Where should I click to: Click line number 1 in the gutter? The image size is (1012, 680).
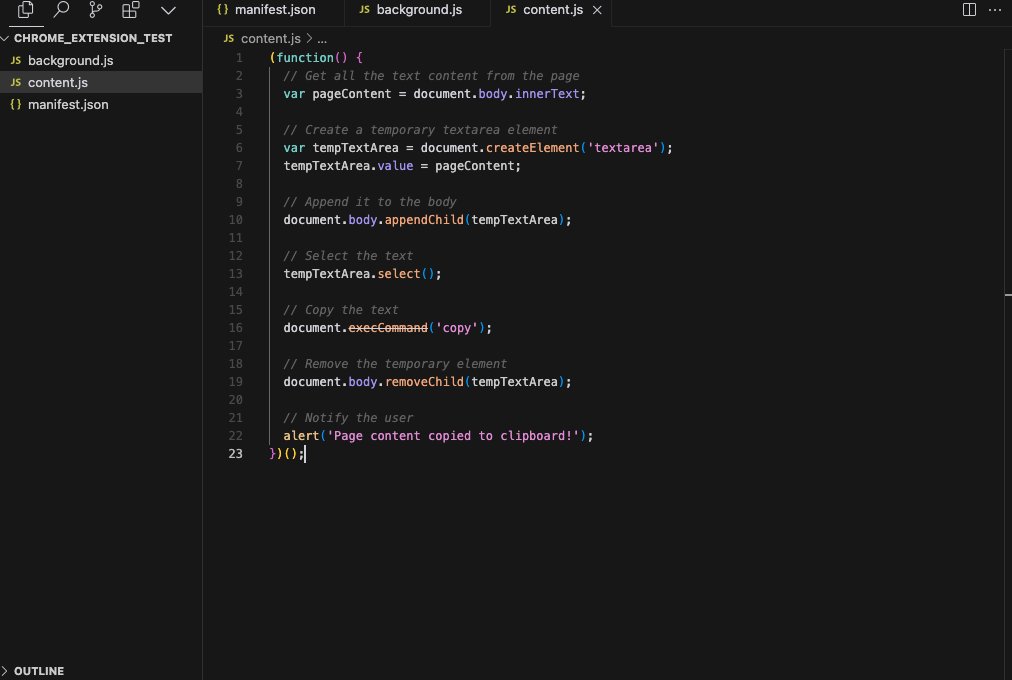click(x=239, y=58)
